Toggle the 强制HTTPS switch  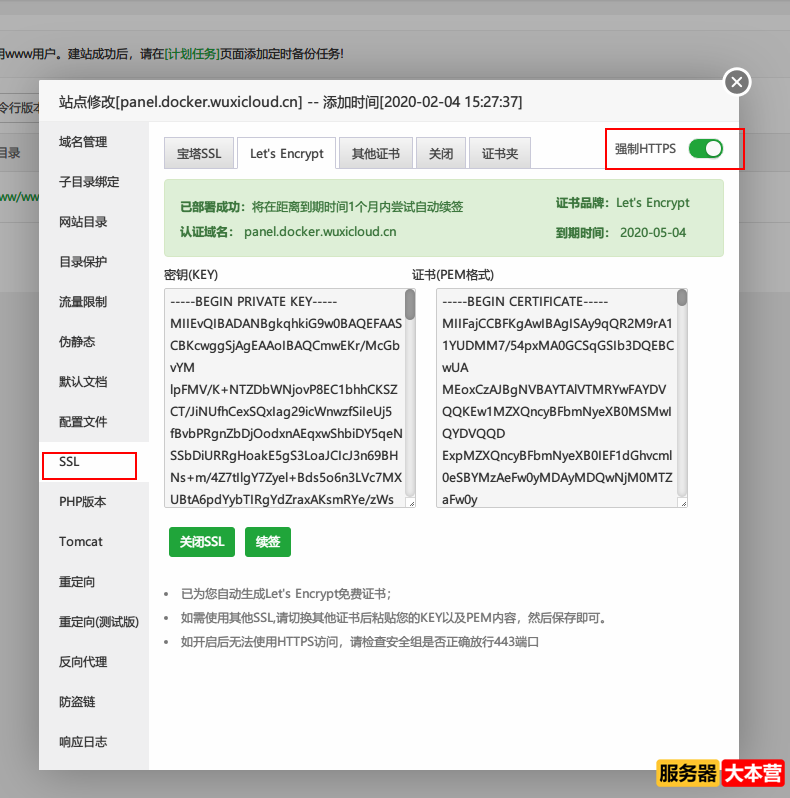[x=706, y=149]
